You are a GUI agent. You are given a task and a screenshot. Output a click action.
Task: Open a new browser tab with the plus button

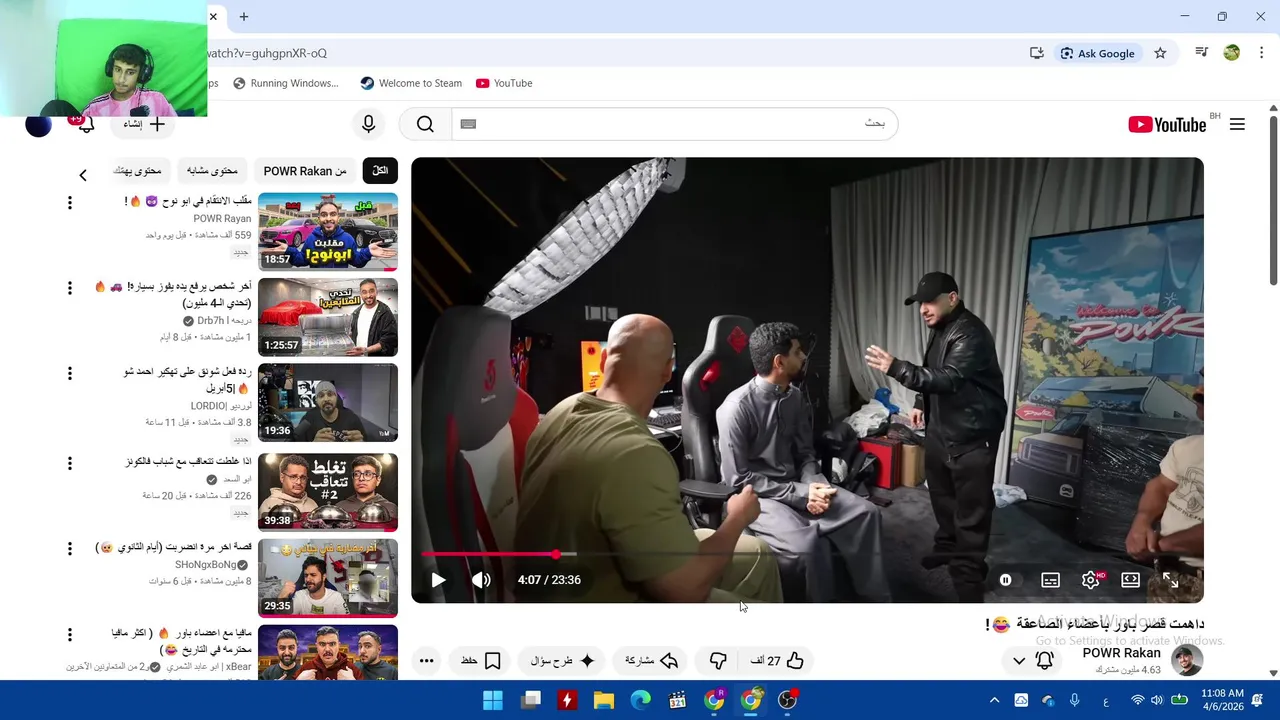244,16
